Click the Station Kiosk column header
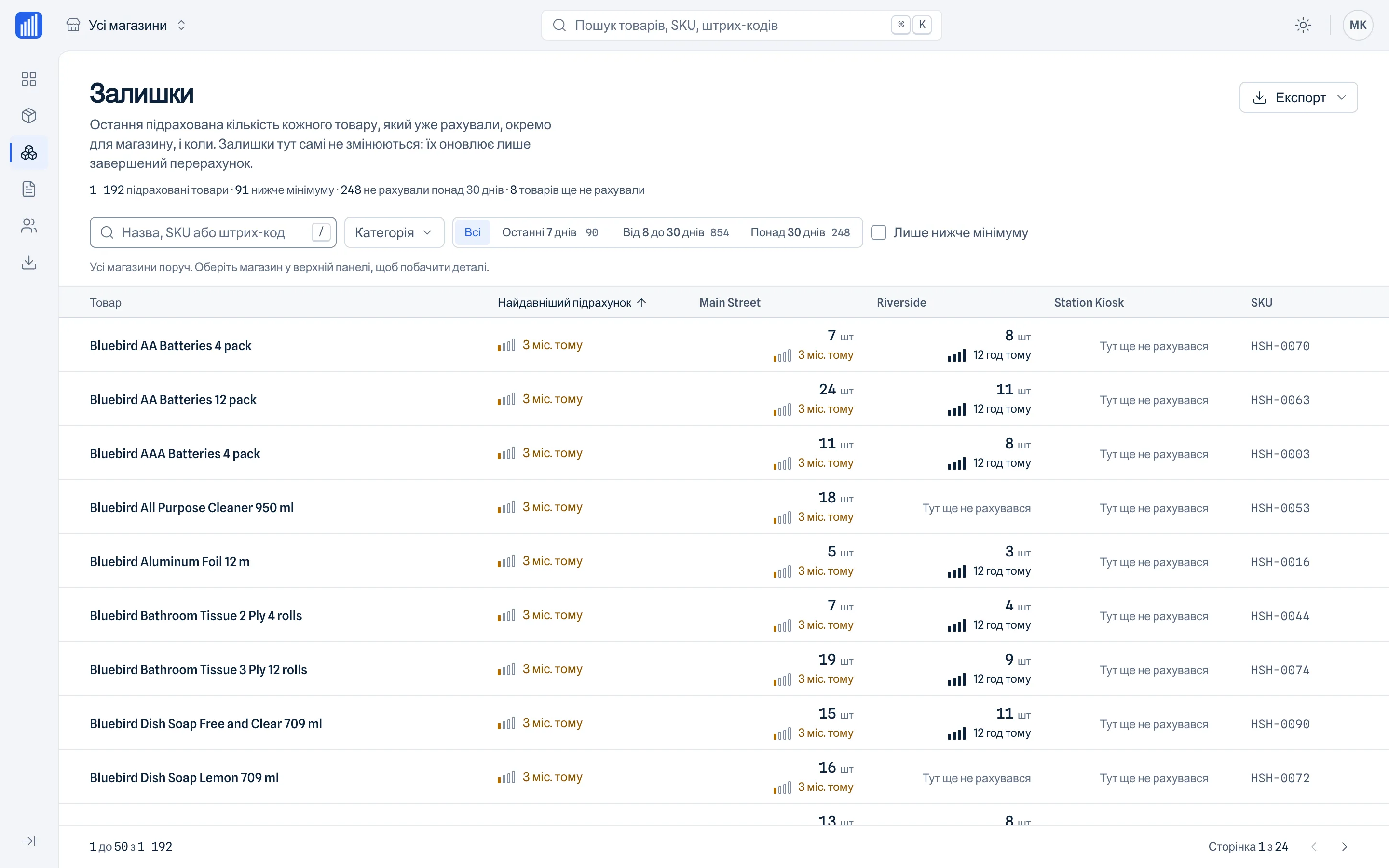The image size is (1389, 868). coord(1088,302)
